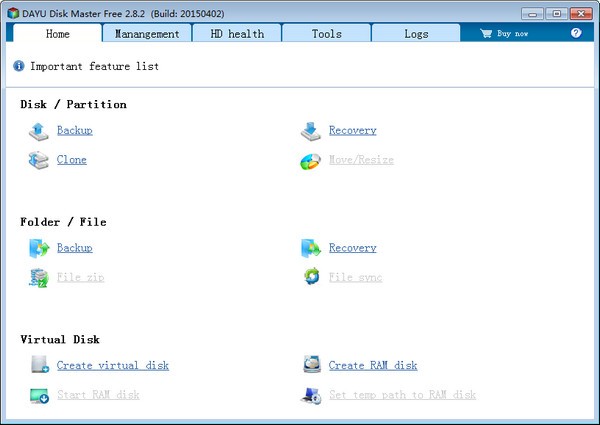
Task: Click the Folder Recovery icon
Action: (x=311, y=248)
